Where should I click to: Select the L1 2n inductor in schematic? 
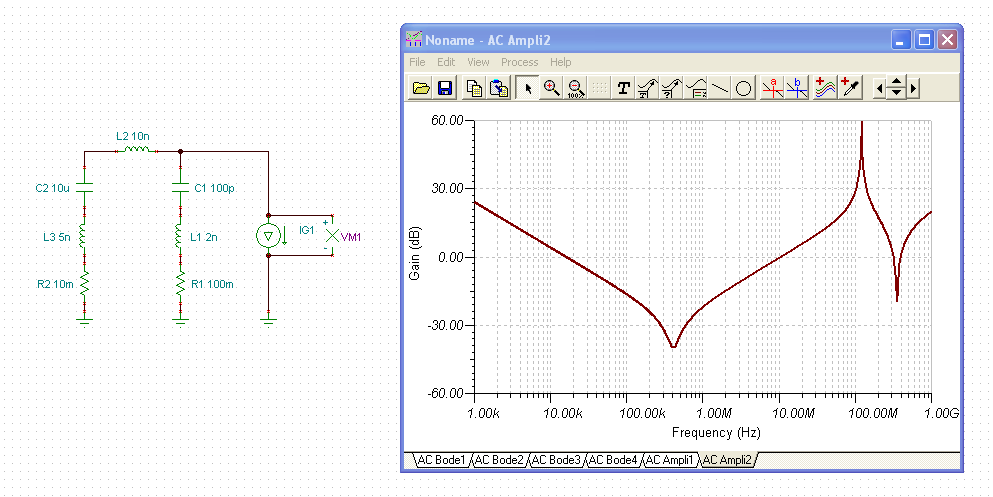click(x=180, y=237)
